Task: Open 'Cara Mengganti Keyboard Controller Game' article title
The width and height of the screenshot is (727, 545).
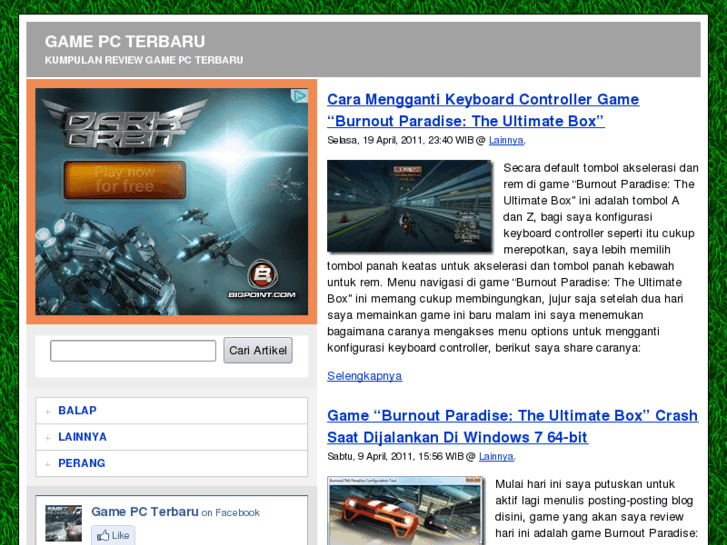Action: coord(483,110)
